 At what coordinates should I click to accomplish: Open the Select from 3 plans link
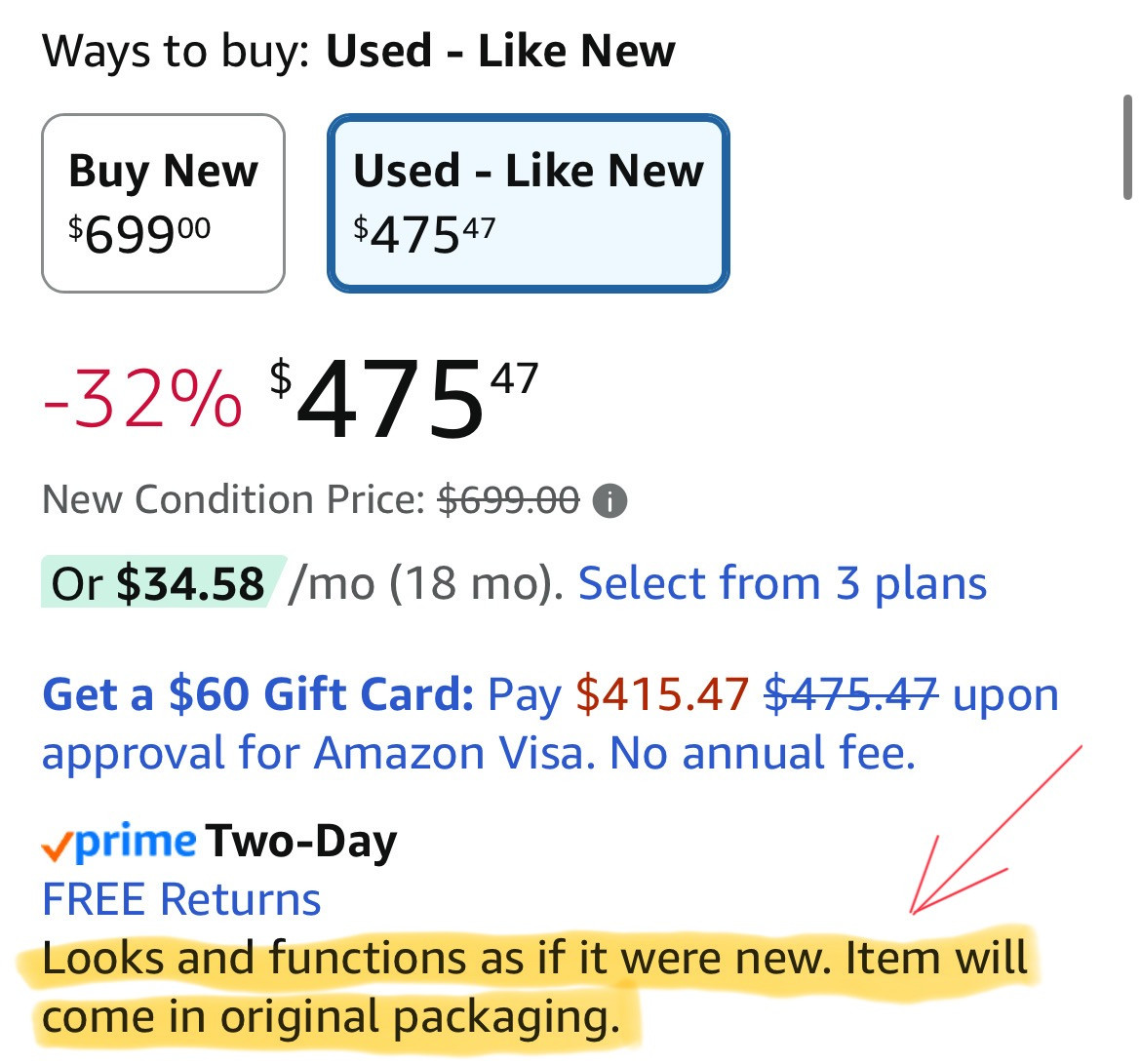[x=782, y=584]
